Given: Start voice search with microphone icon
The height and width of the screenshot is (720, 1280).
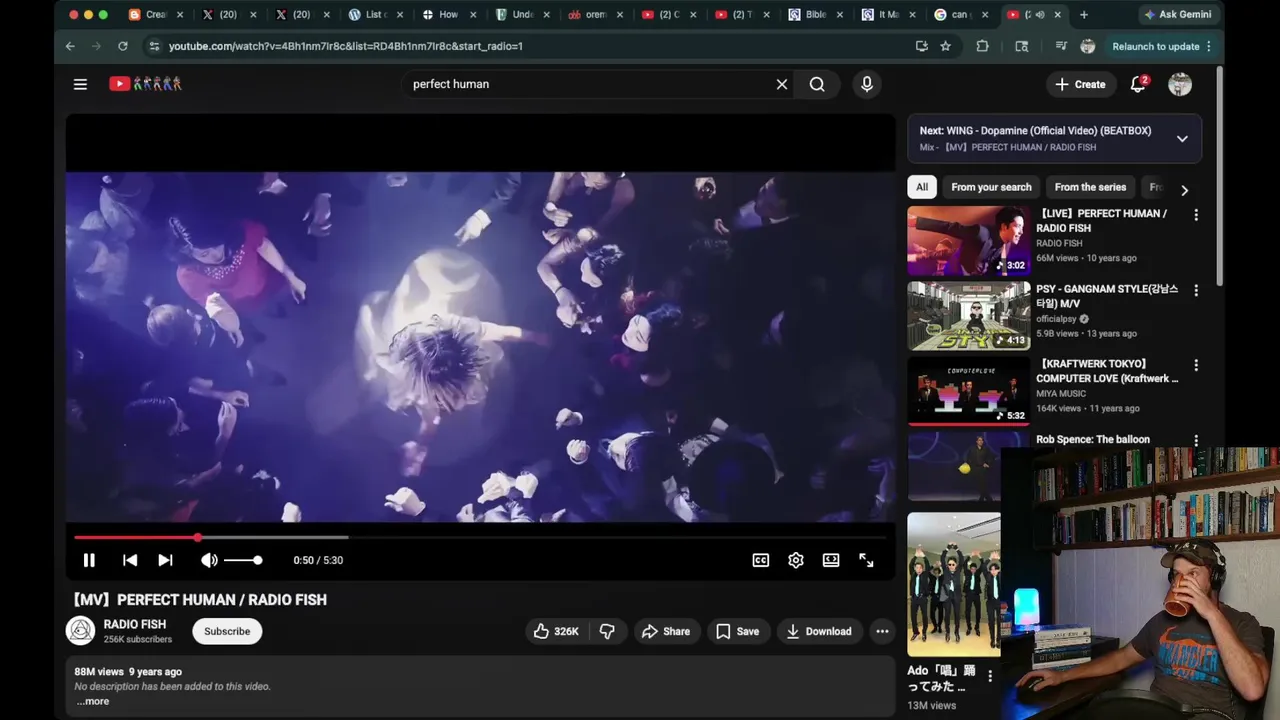Looking at the screenshot, I should pos(867,84).
